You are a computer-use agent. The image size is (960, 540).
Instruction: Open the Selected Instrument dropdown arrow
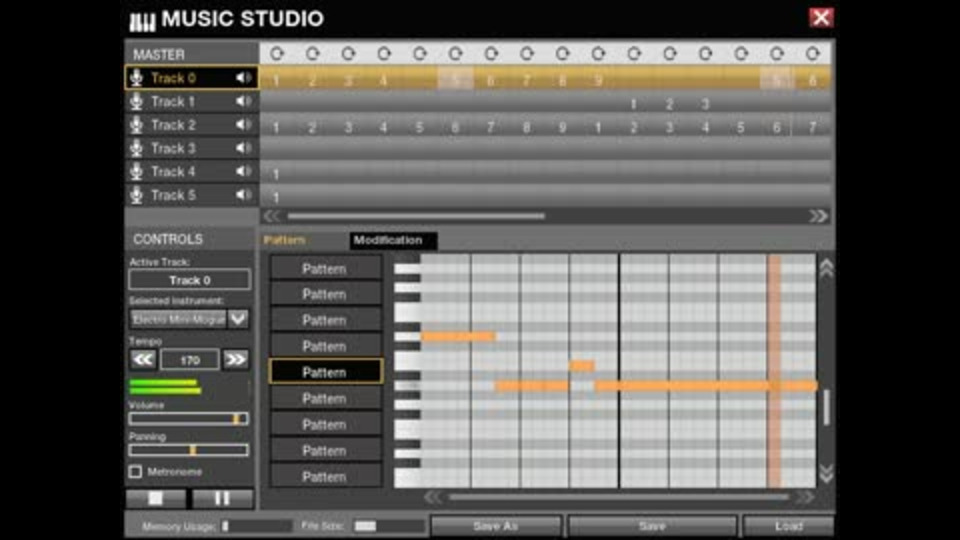tap(238, 319)
